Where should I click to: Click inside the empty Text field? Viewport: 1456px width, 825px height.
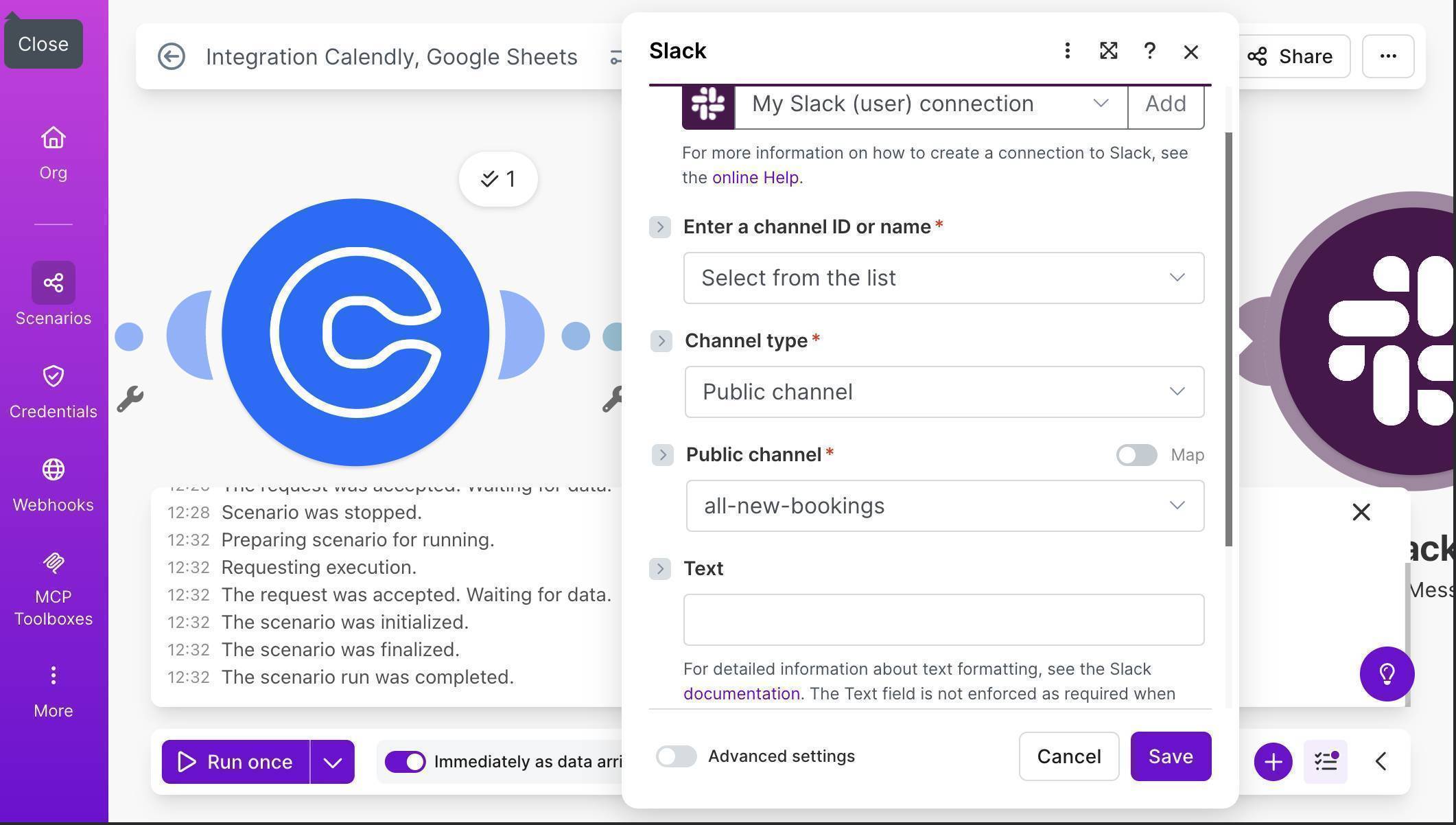[943, 619]
